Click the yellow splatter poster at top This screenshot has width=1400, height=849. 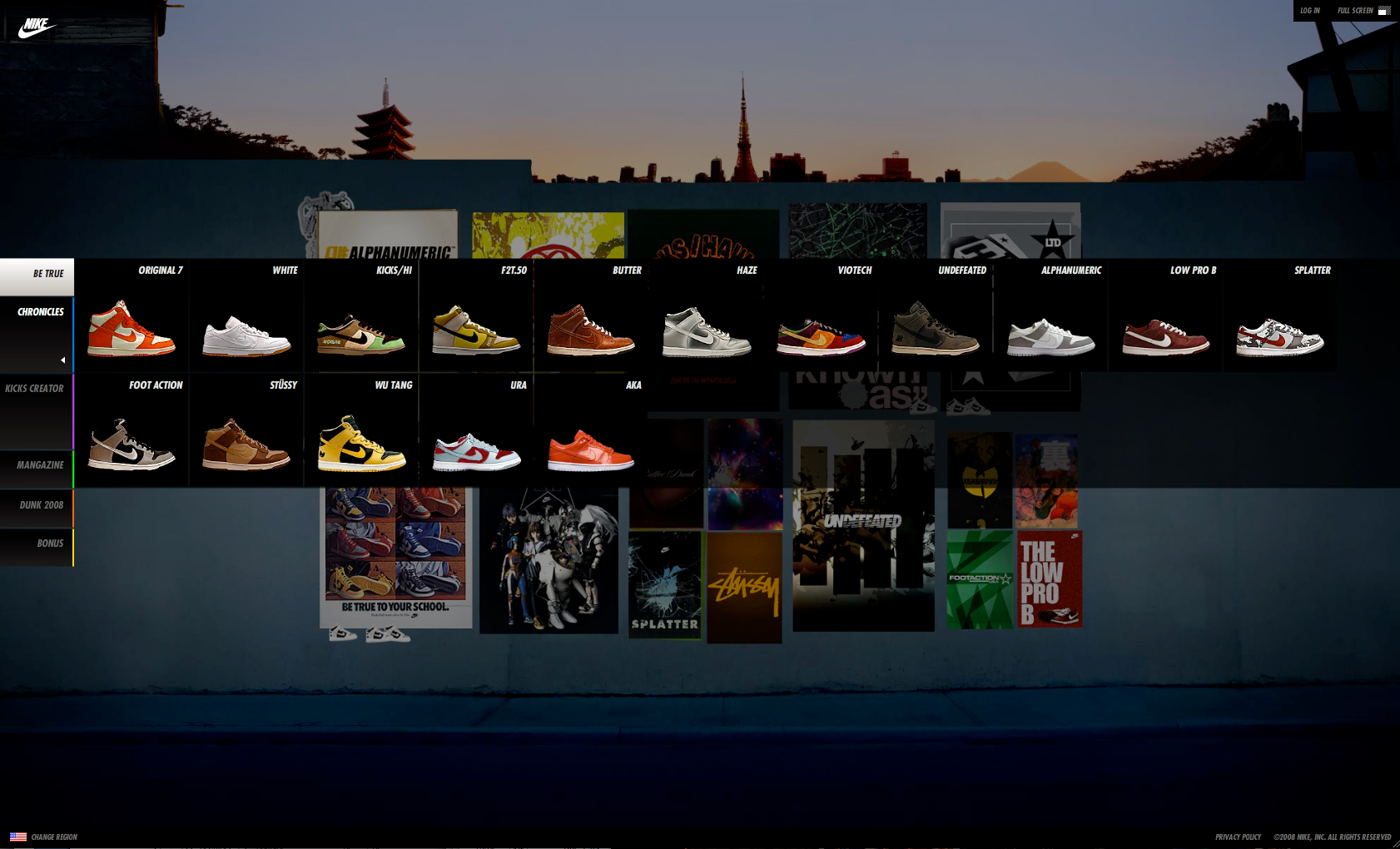[x=549, y=236]
